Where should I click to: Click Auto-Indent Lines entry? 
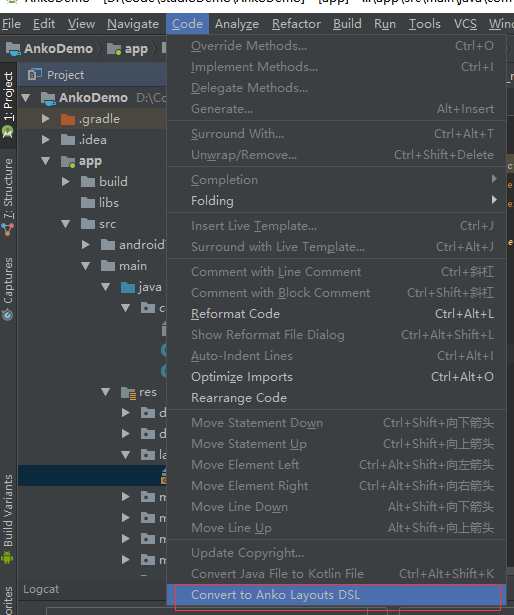click(x=336, y=356)
